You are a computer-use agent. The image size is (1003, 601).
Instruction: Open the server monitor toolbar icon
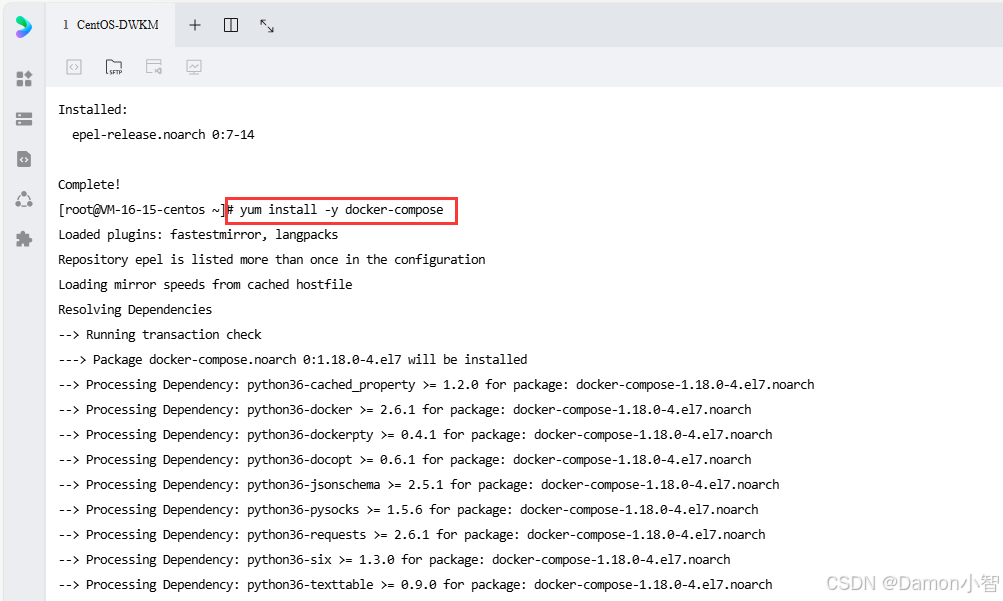pyautogui.click(x=194, y=66)
